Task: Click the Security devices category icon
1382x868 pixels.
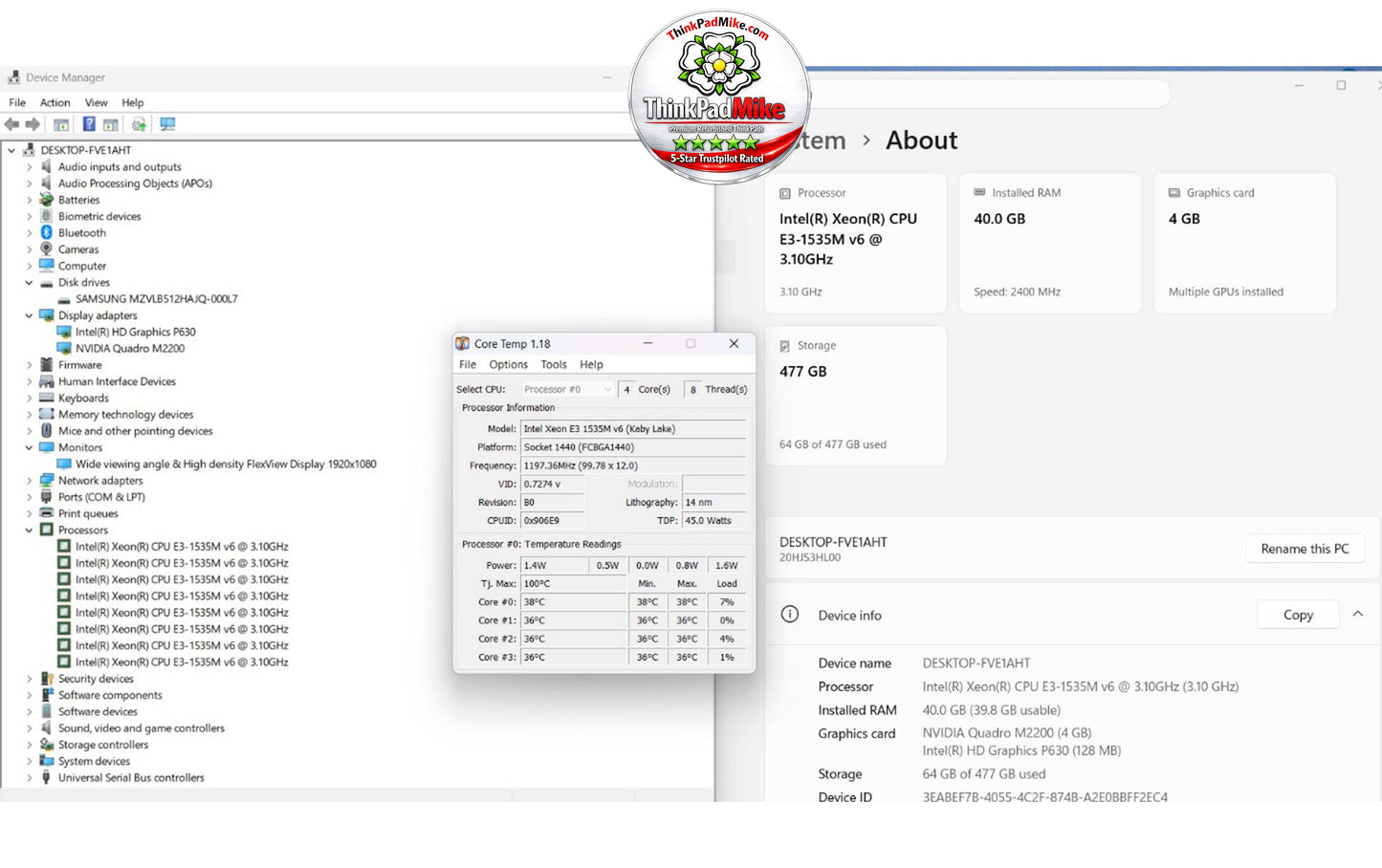Action: [x=46, y=679]
